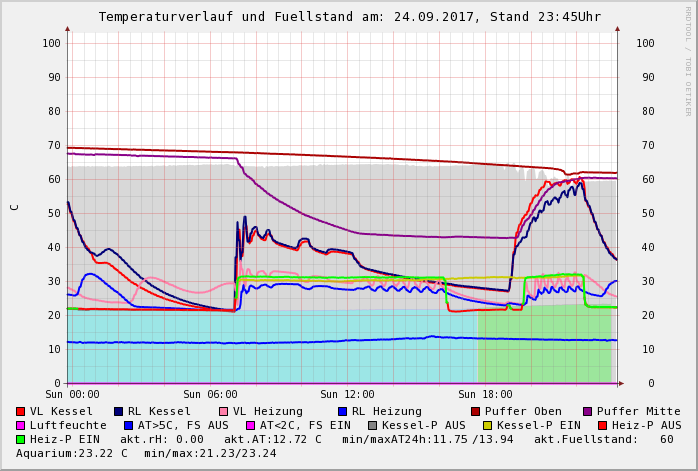Click the magenta Luftfeuchte legend swatch
Image resolution: width=698 pixels, height=471 pixels.
21,425
